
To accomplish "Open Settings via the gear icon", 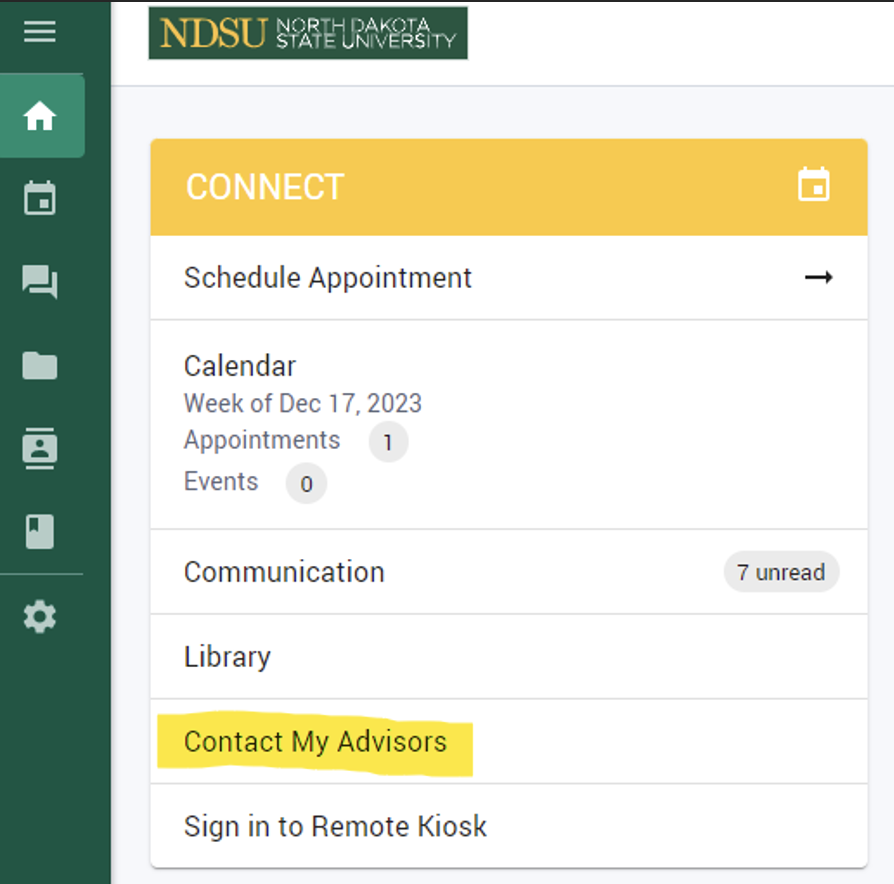I will click(x=40, y=617).
